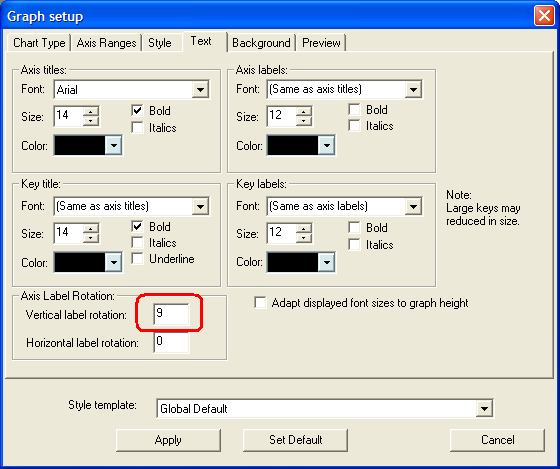Image resolution: width=560 pixels, height=469 pixels.
Task: Toggle Italics for Axis titles
Action: (138, 128)
